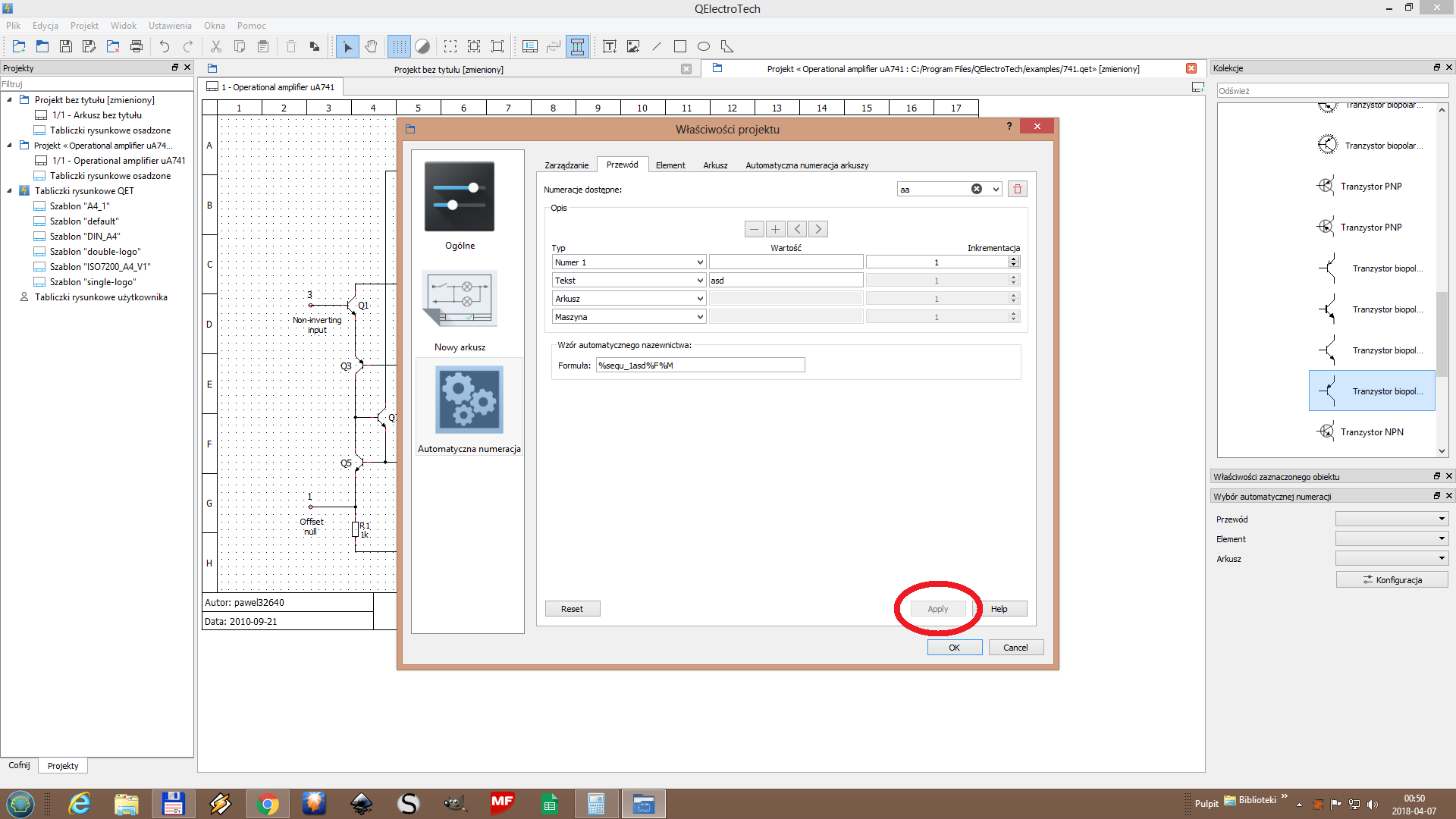Switch to the Element tab

pyautogui.click(x=670, y=165)
